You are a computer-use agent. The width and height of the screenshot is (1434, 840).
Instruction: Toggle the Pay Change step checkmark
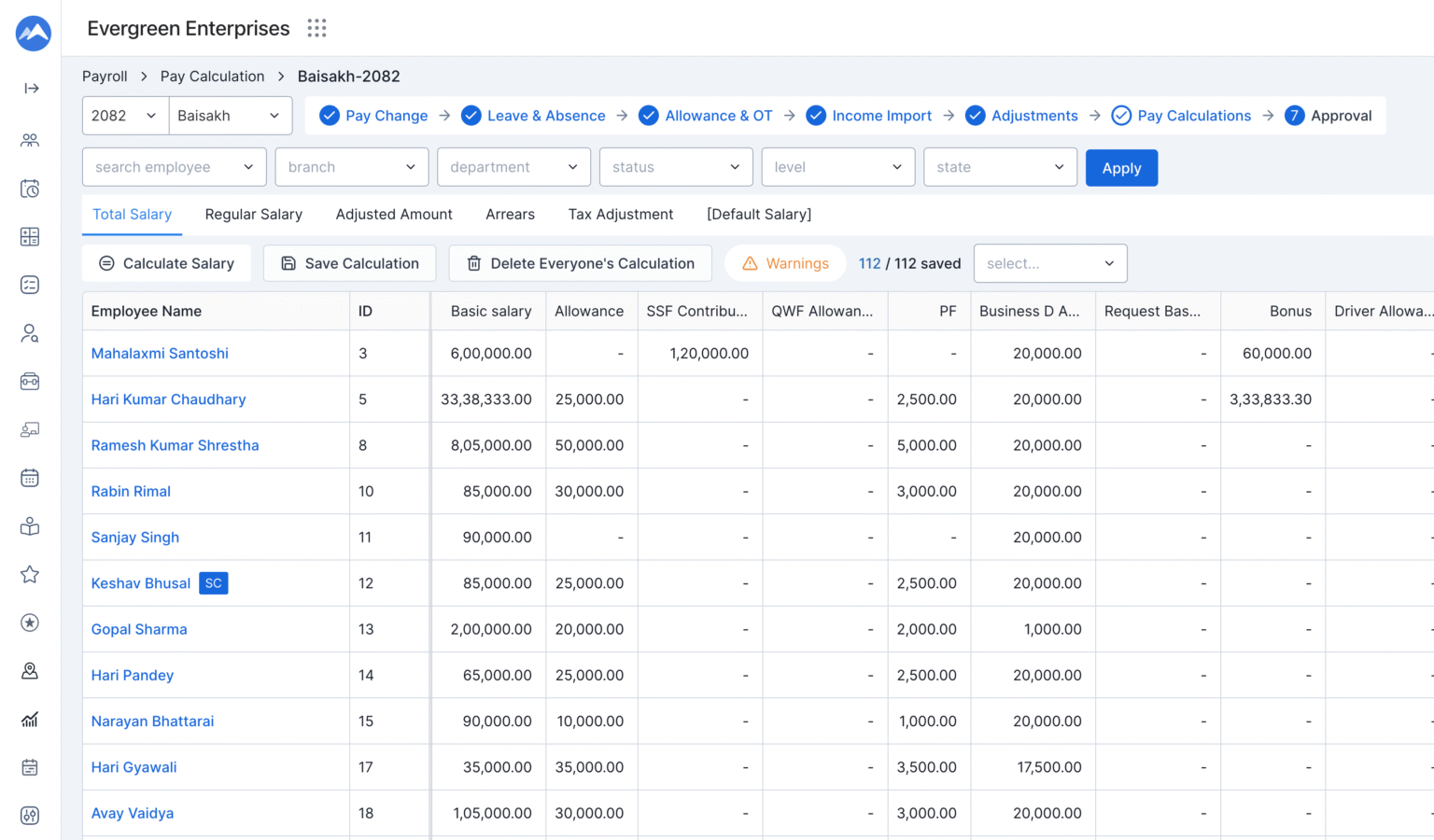point(329,115)
